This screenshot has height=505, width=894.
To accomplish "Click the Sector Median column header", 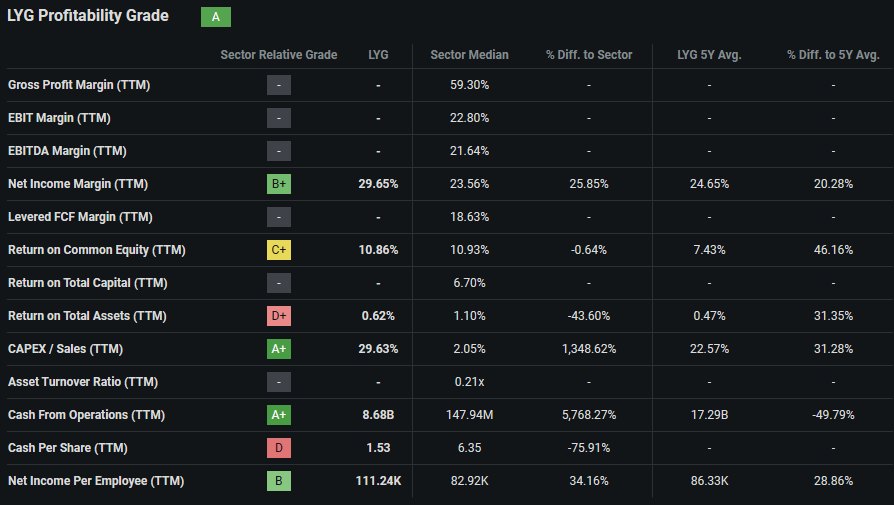I will click(x=469, y=55).
